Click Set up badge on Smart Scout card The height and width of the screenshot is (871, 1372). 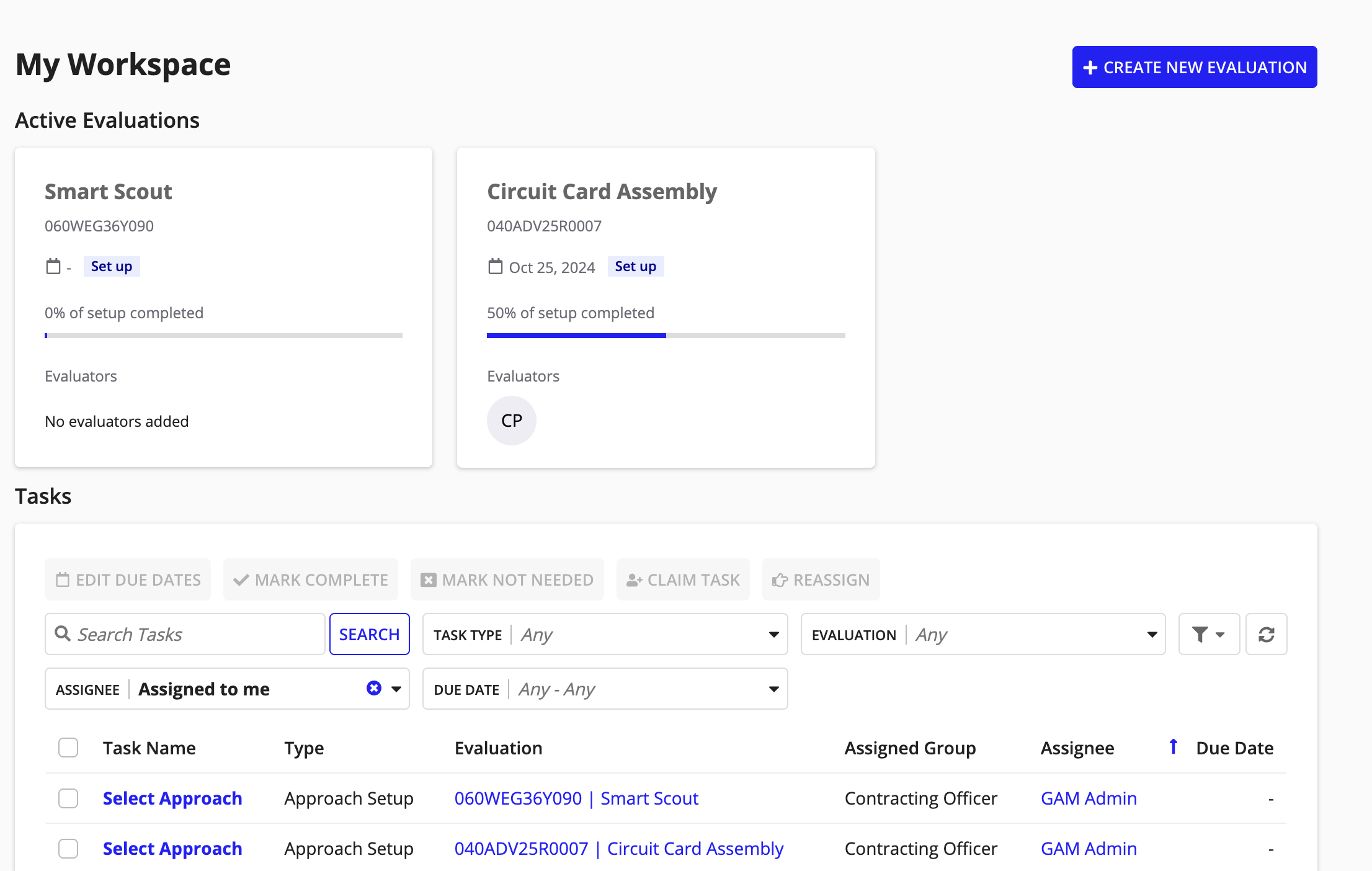[112, 266]
